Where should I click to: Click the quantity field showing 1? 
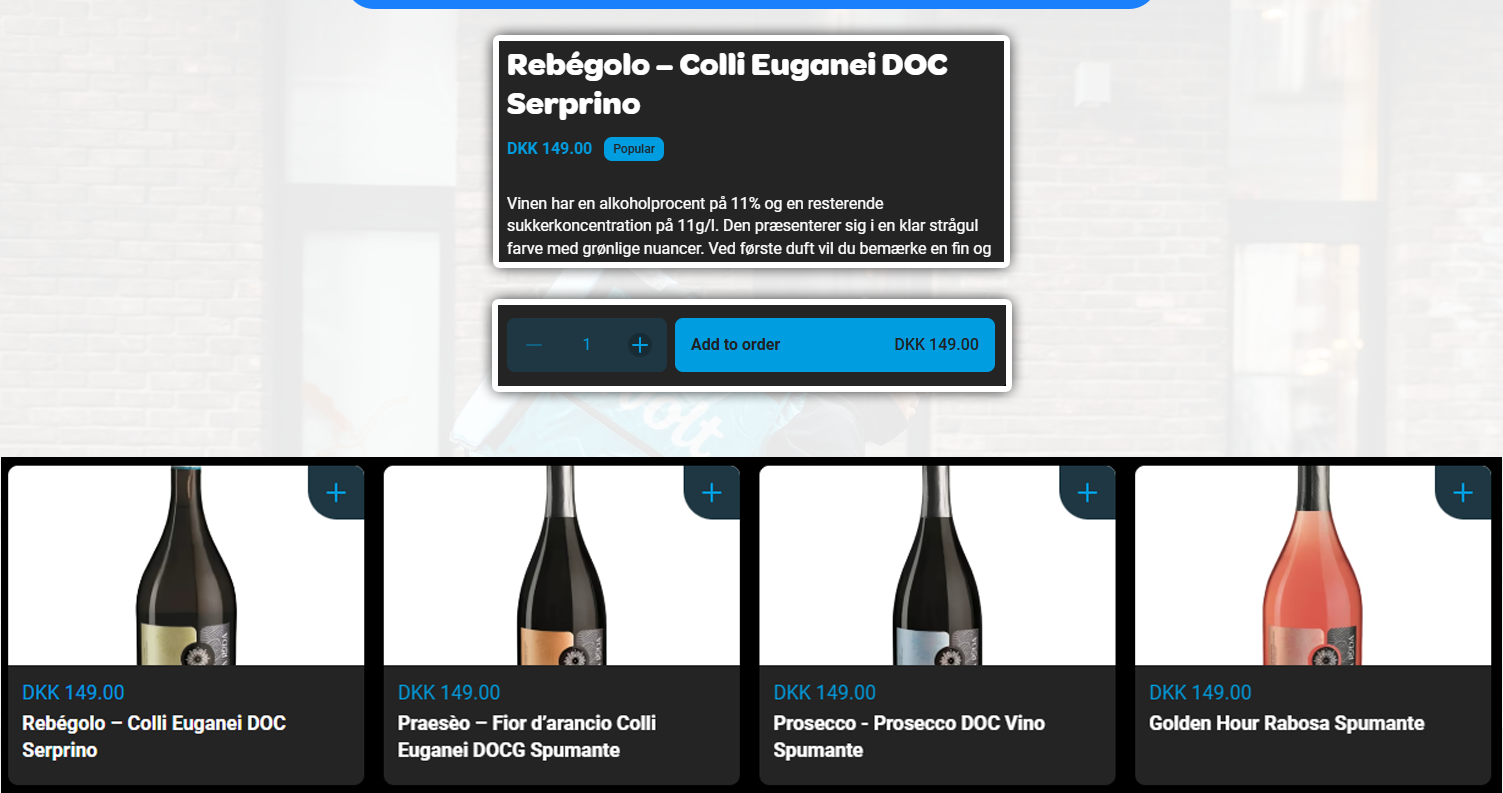[x=587, y=345]
